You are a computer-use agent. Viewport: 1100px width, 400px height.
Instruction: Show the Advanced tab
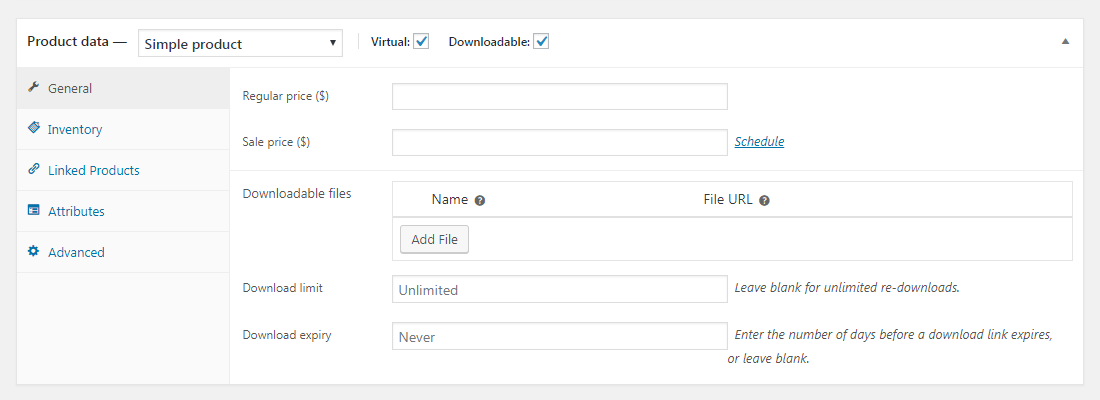(123, 251)
